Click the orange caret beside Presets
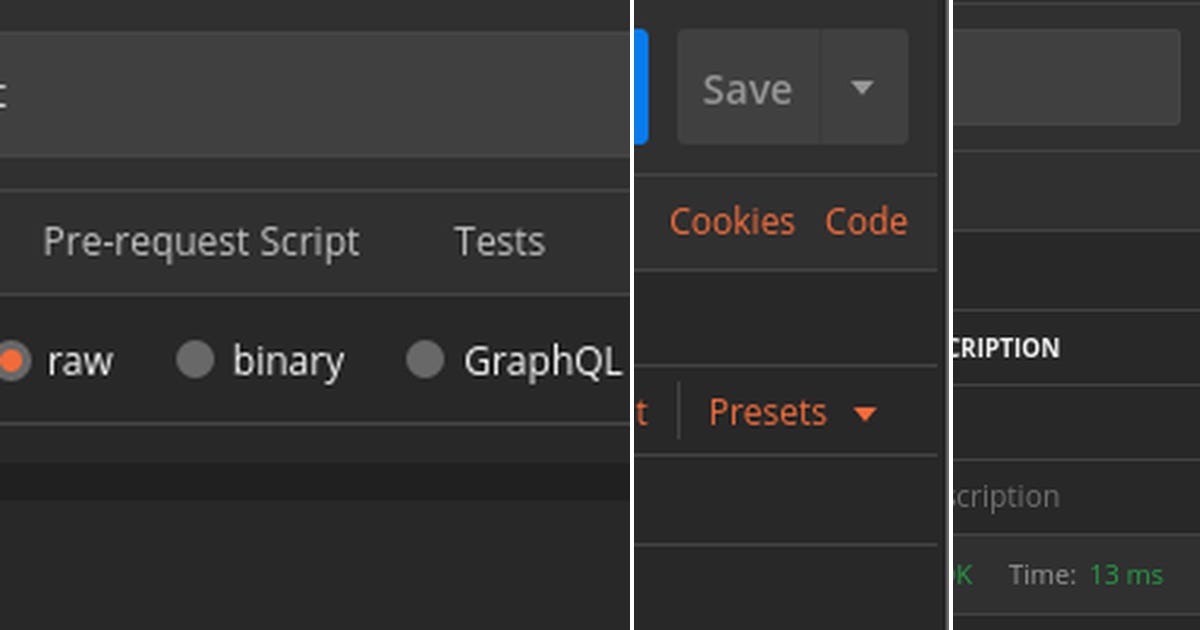 [865, 413]
